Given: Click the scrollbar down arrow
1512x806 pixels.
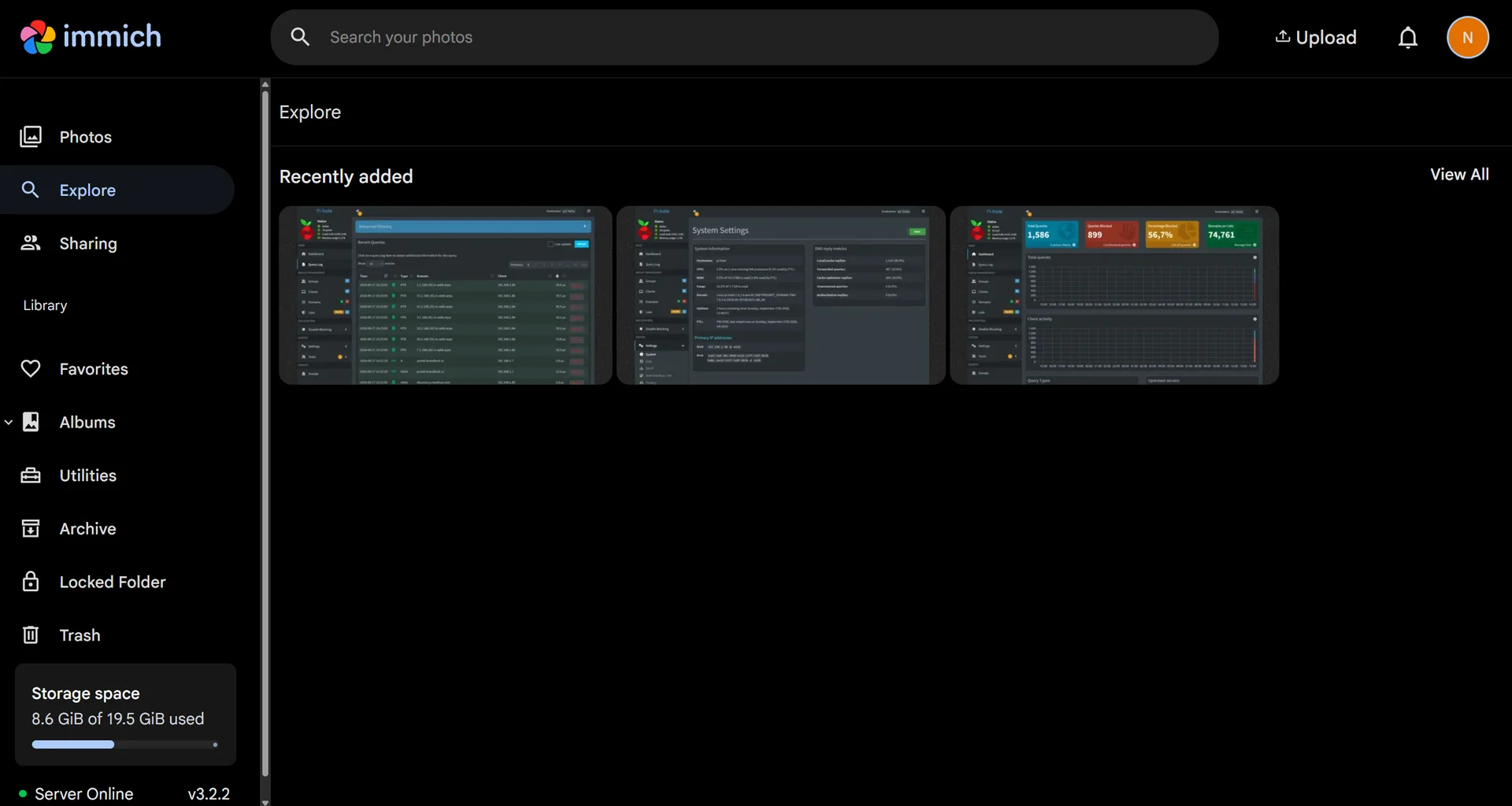Looking at the screenshot, I should point(265,802).
